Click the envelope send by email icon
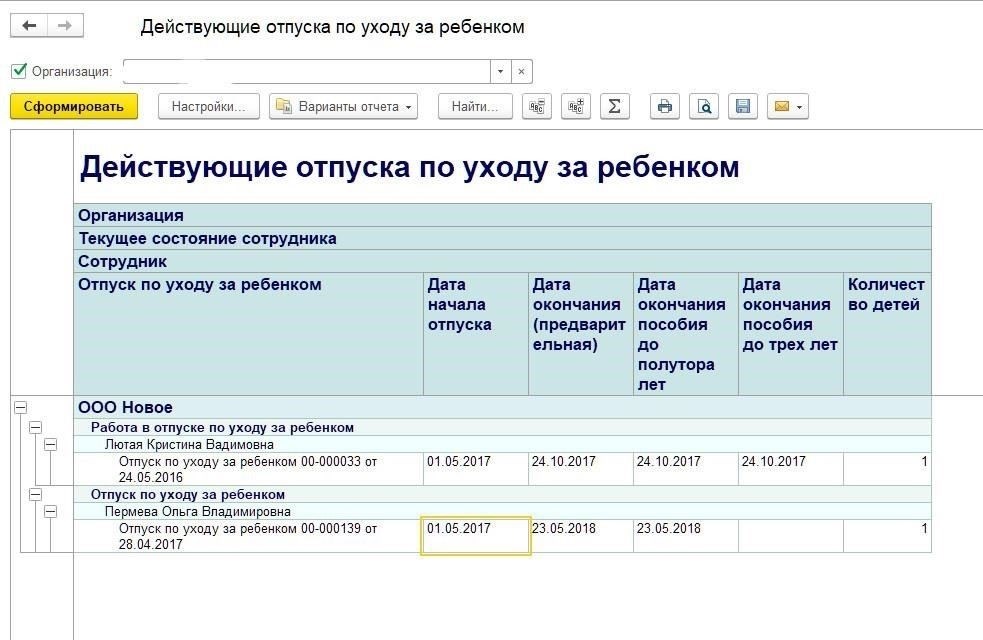The width and height of the screenshot is (983, 640). tap(781, 107)
